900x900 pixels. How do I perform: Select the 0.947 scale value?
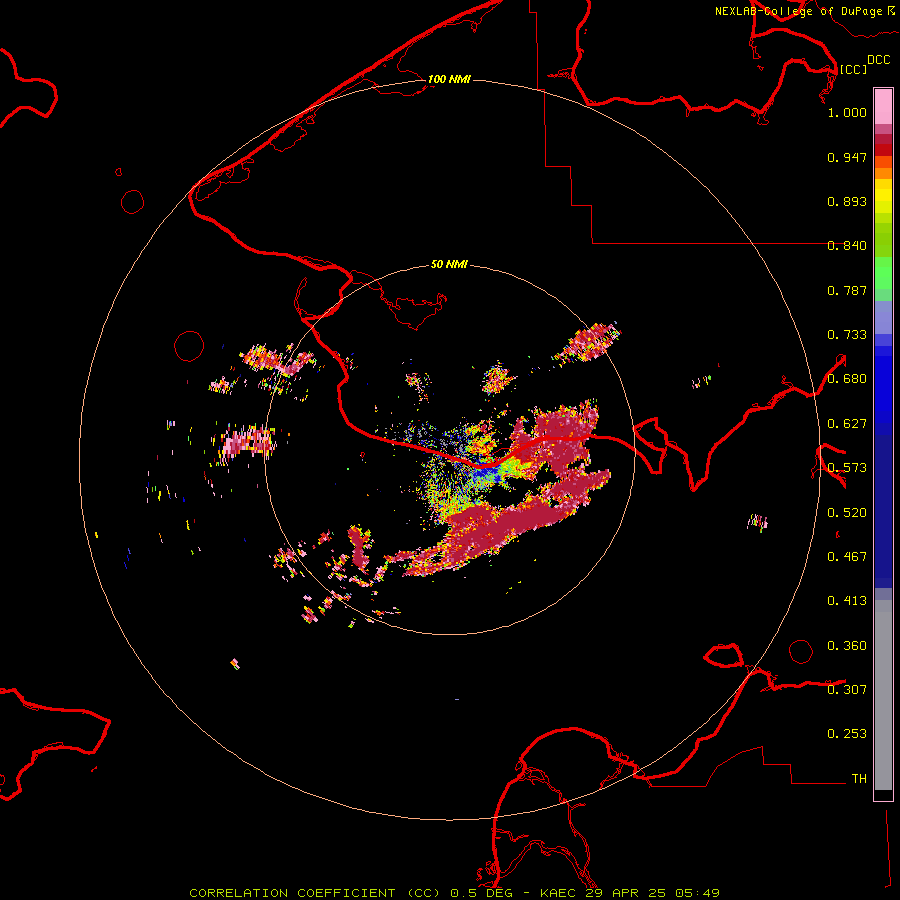847,157
